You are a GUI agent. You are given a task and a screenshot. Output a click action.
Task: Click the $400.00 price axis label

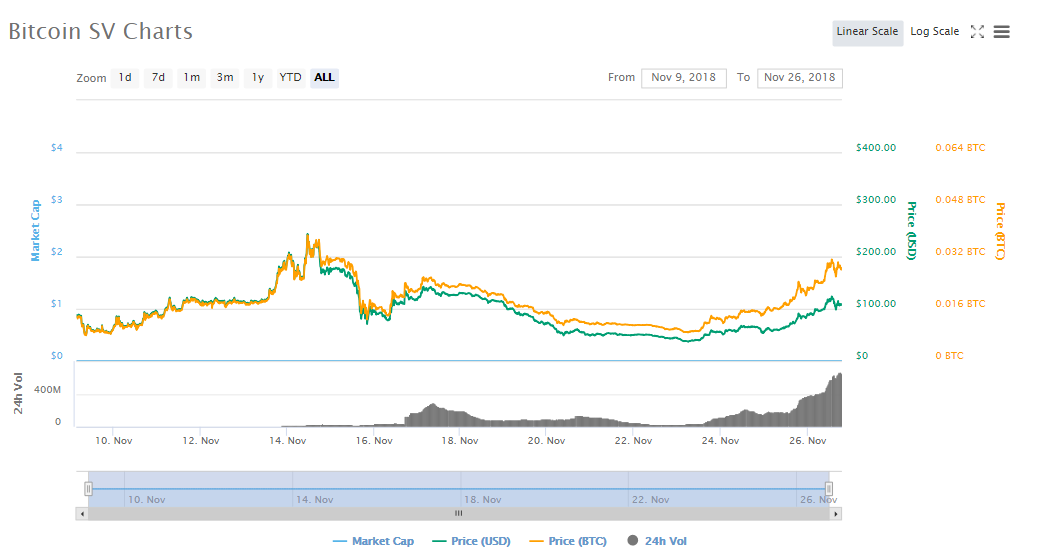(x=876, y=147)
